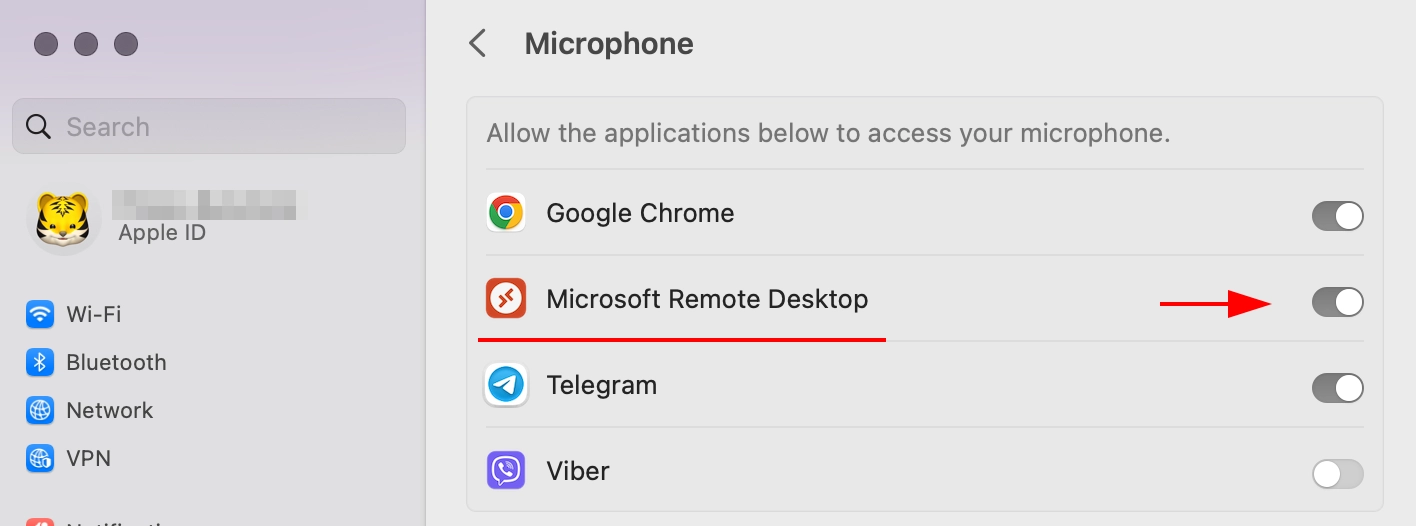Open Apple ID account settings
Image resolution: width=1416 pixels, height=526 pixels.
click(162, 233)
